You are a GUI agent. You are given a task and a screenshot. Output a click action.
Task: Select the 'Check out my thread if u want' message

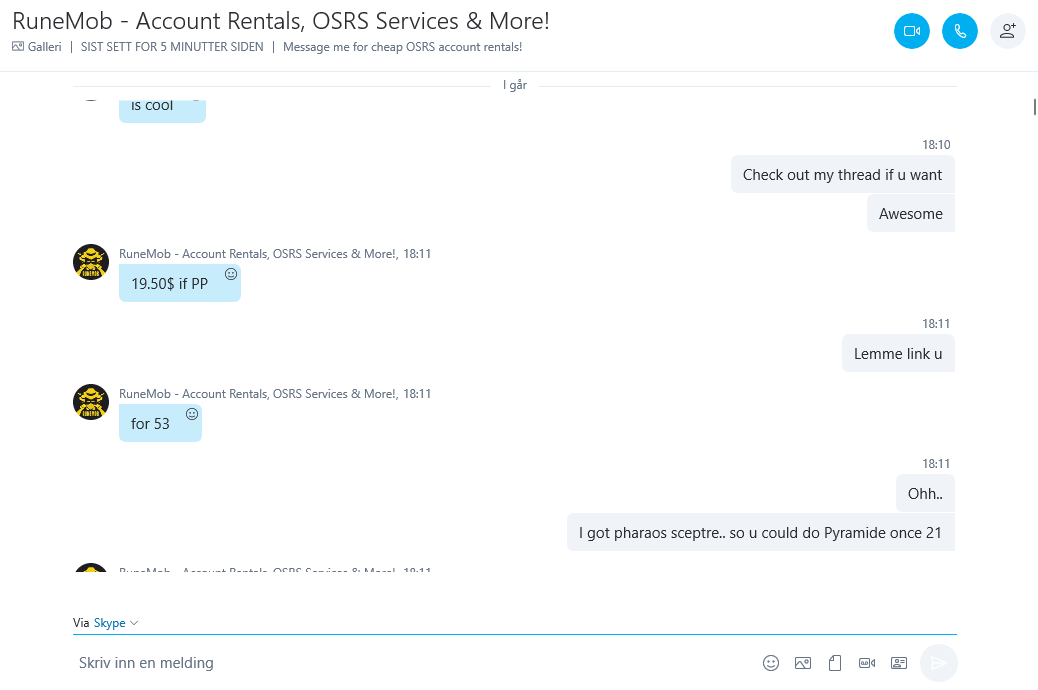pyautogui.click(x=843, y=175)
